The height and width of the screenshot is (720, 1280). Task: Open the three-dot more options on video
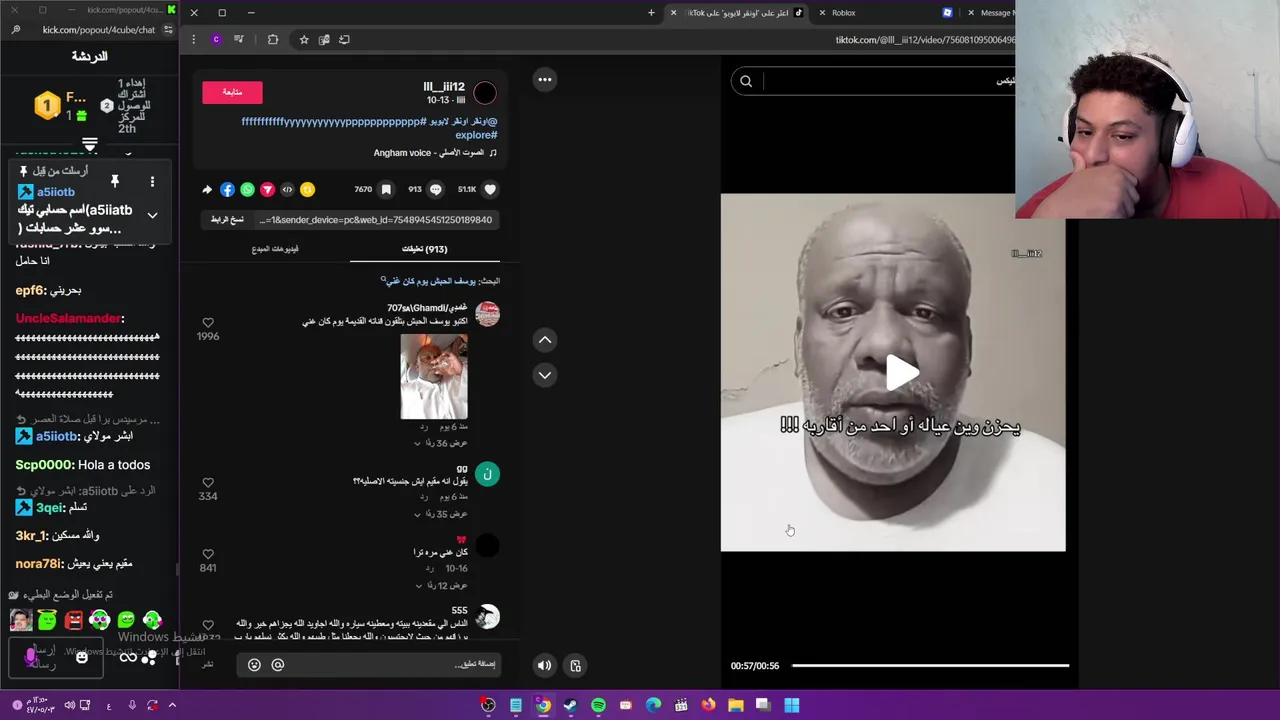[x=545, y=79]
